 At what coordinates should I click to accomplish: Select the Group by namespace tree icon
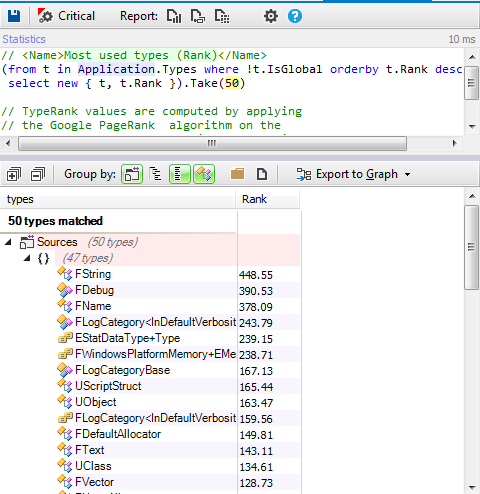[156, 174]
